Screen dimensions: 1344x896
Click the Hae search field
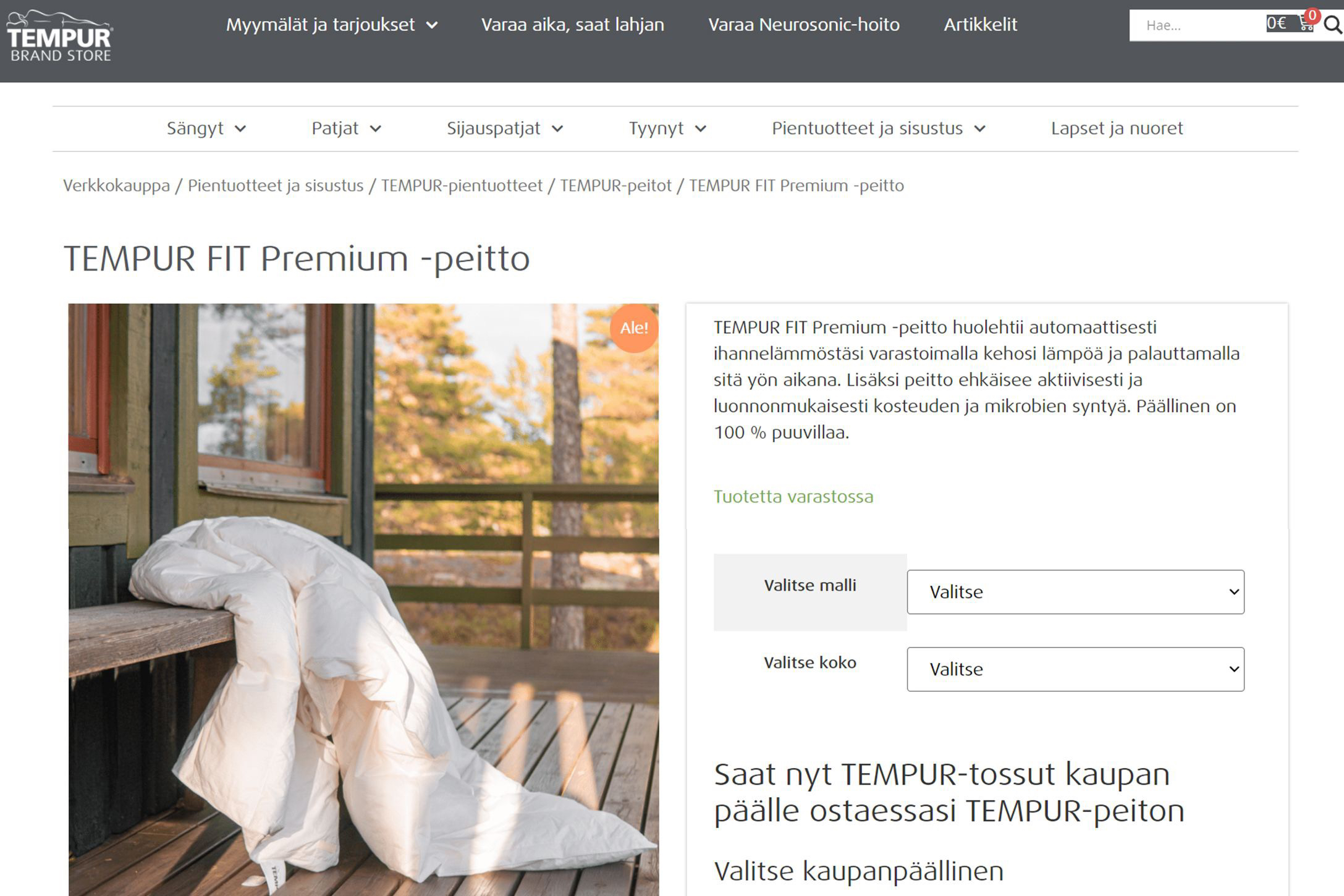coord(1196,25)
